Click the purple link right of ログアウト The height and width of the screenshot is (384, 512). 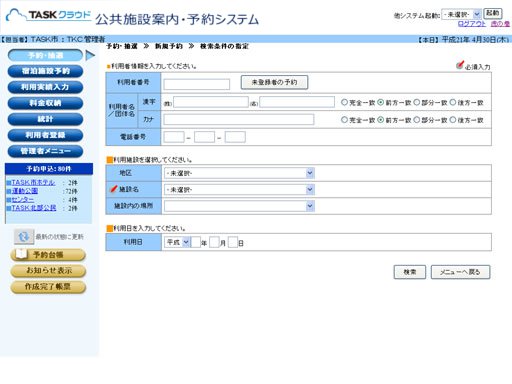[x=500, y=24]
